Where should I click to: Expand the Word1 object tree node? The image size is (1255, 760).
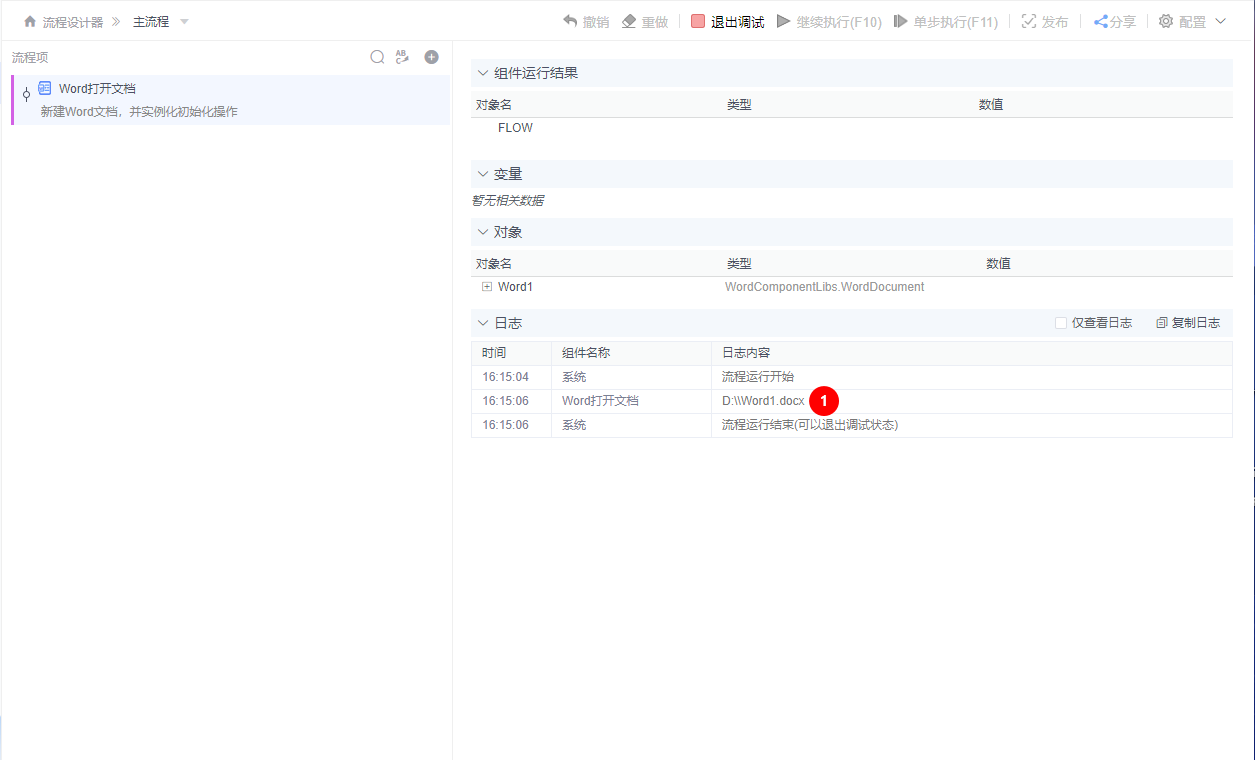coord(485,287)
